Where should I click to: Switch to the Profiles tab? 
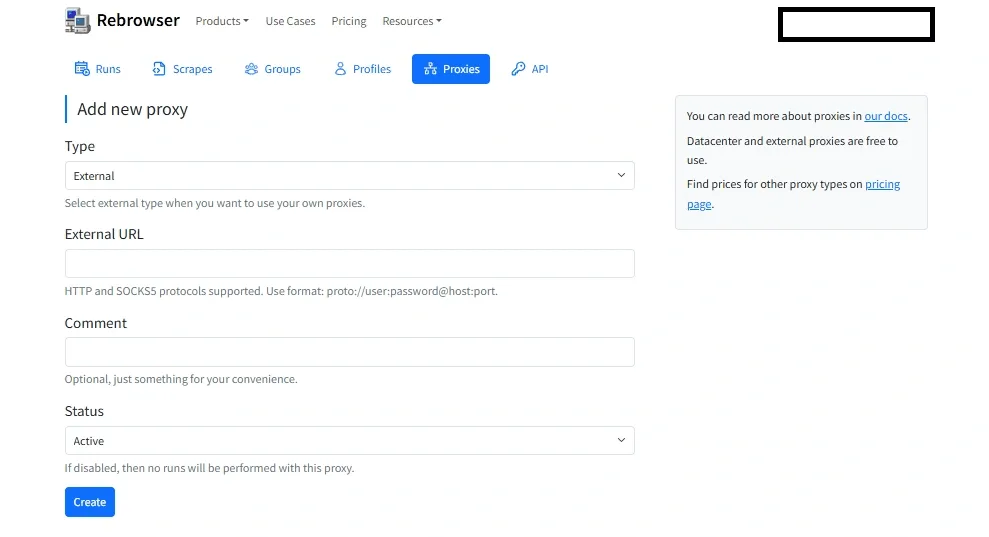point(363,69)
